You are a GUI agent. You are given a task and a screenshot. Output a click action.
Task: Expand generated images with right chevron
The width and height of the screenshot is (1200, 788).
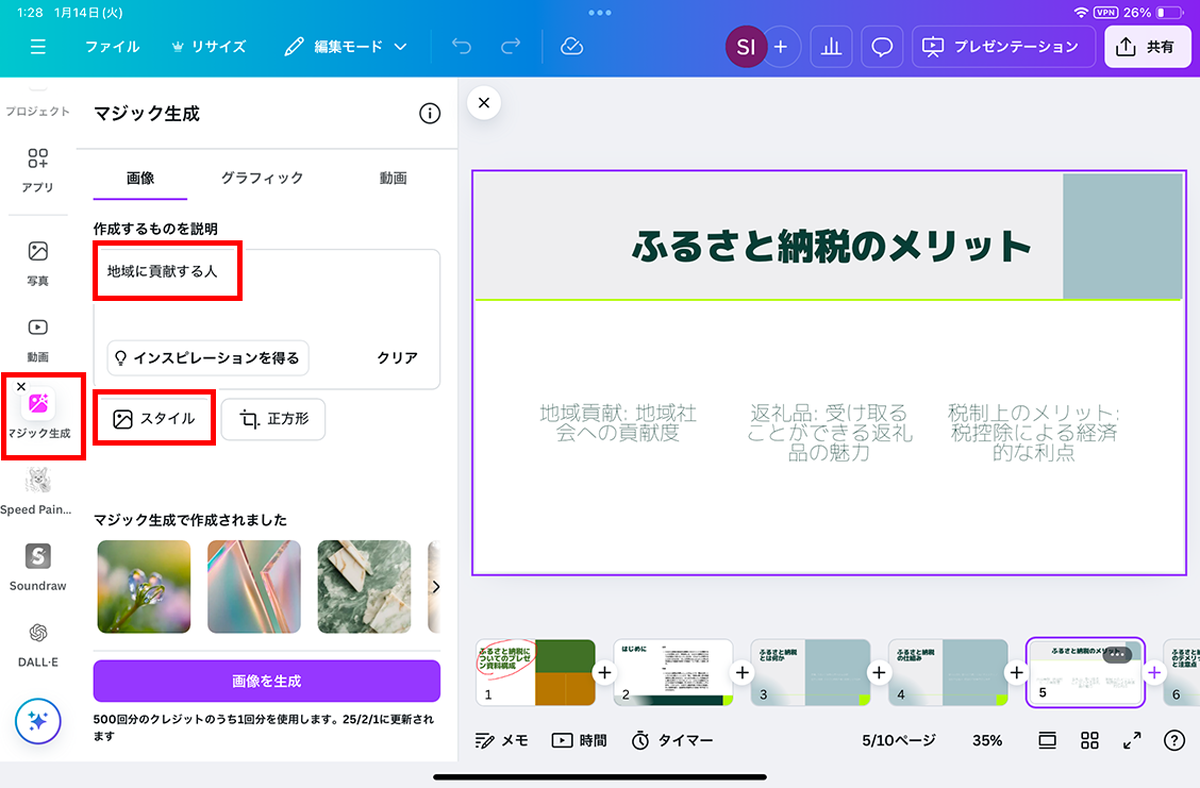pyautogui.click(x=435, y=587)
